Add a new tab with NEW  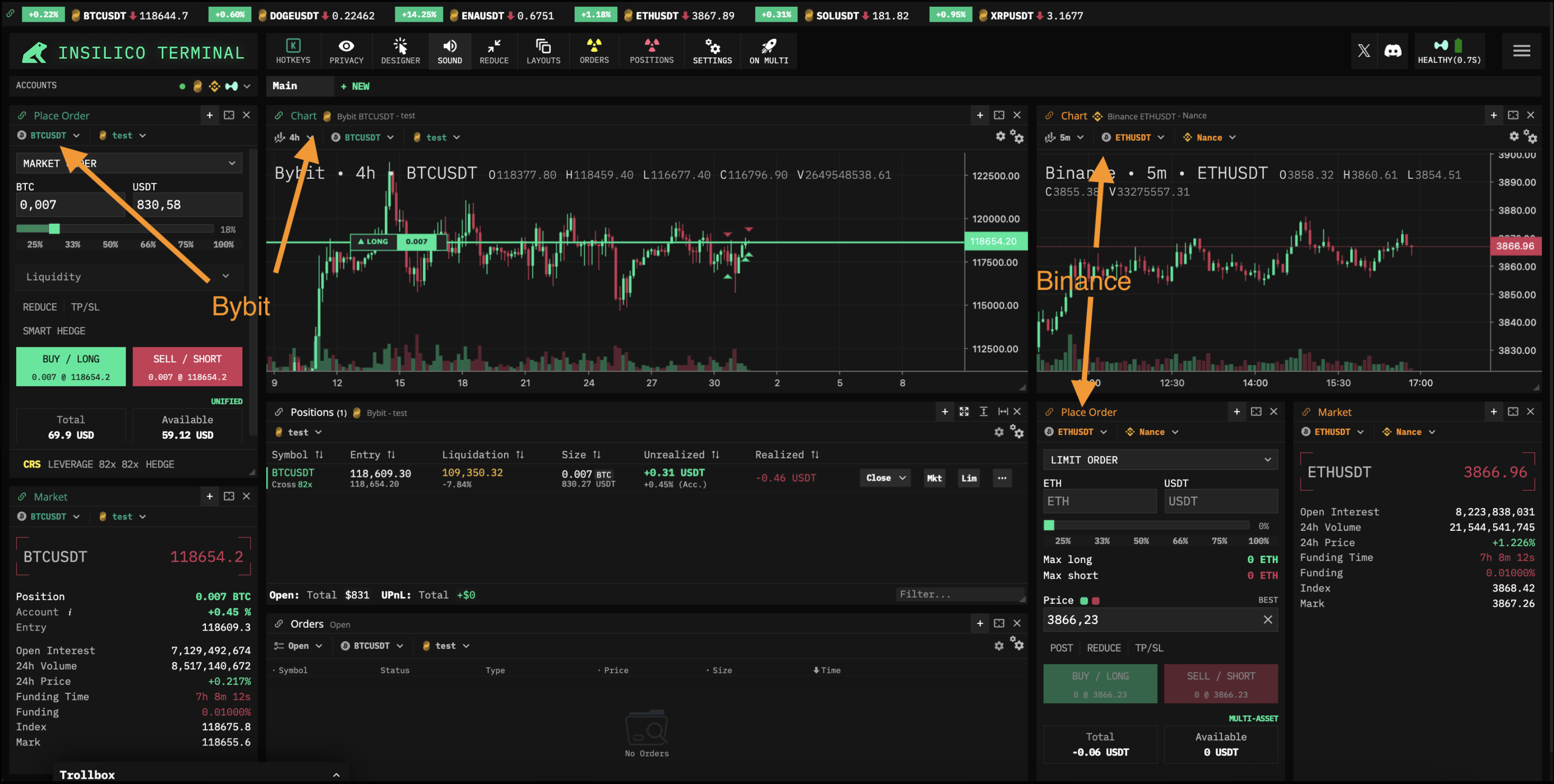355,86
